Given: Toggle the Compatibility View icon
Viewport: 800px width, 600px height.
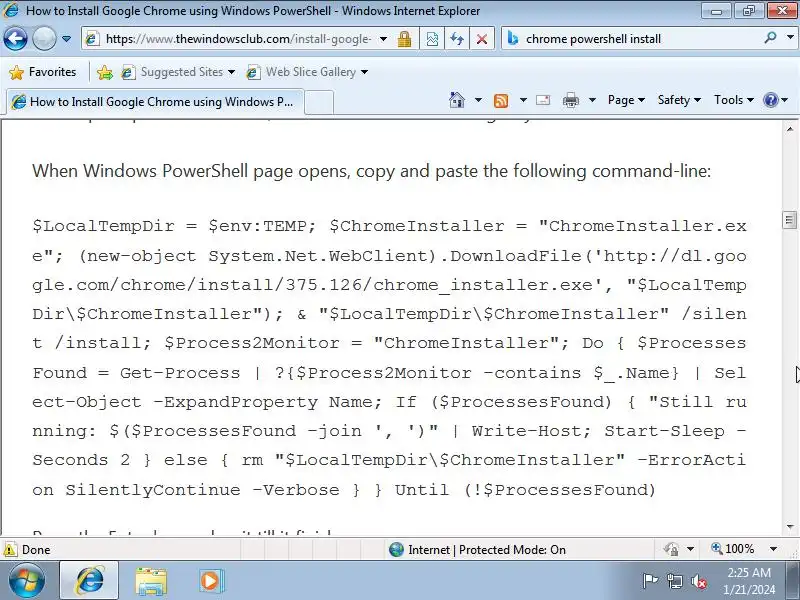Looking at the screenshot, I should tap(432, 39).
